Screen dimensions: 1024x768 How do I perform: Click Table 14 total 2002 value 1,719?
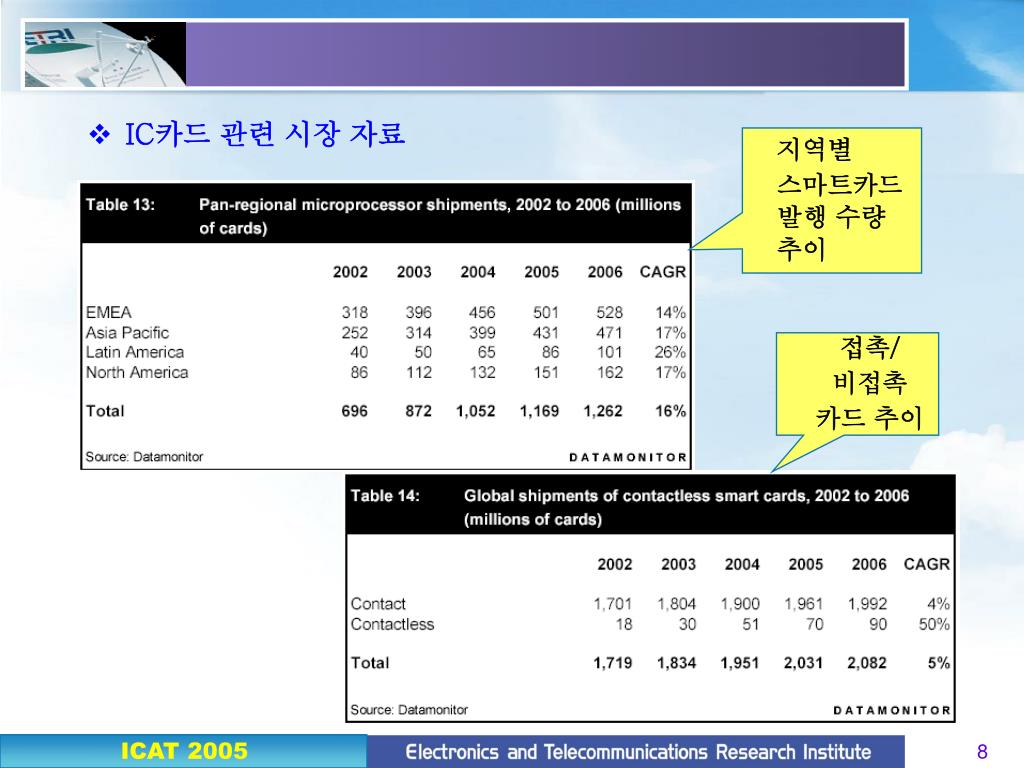[x=613, y=663]
